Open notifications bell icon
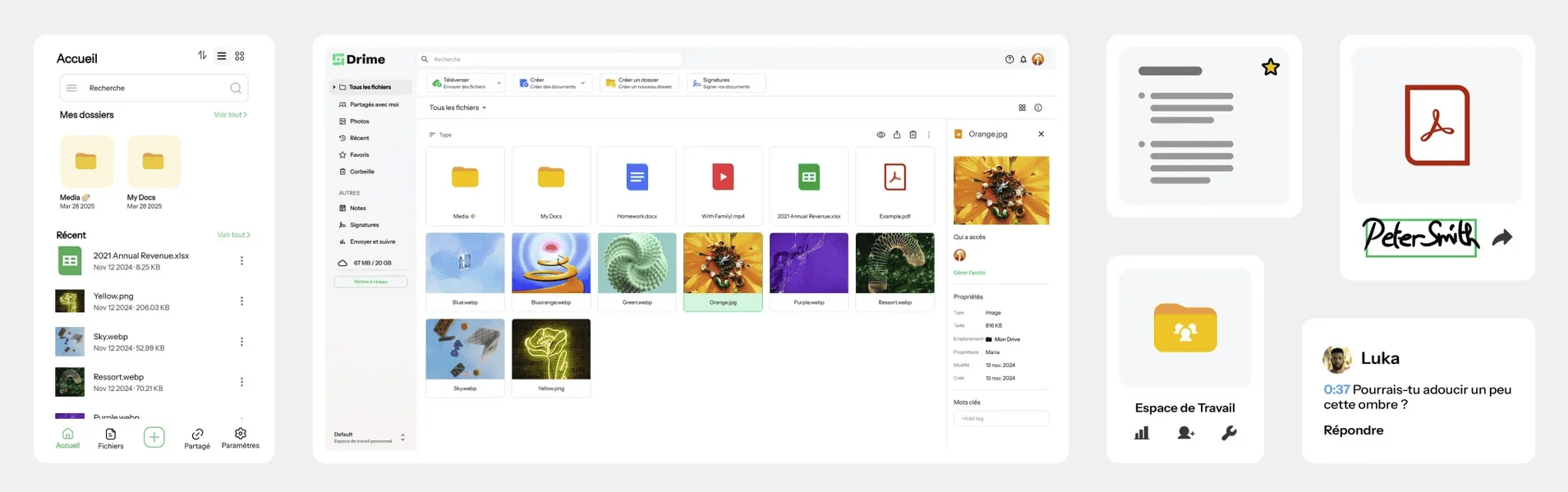 1023,59
